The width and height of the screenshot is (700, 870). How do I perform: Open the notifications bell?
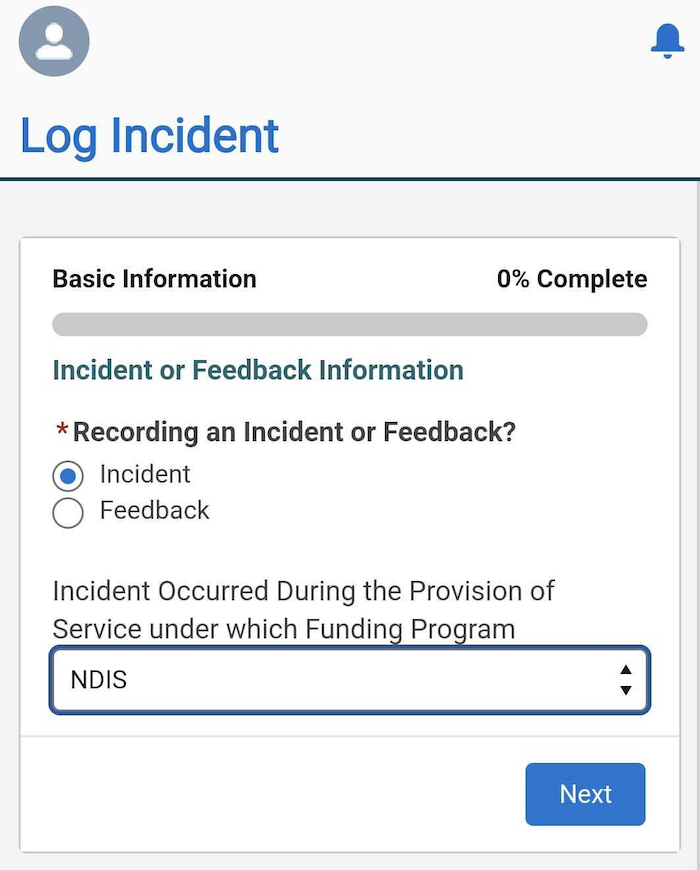point(667,41)
